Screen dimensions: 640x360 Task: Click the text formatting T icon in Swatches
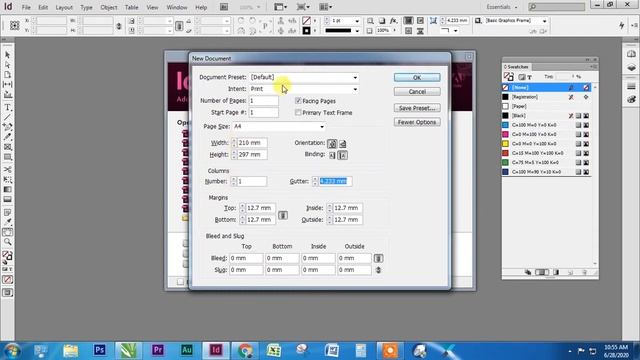[x=529, y=77]
